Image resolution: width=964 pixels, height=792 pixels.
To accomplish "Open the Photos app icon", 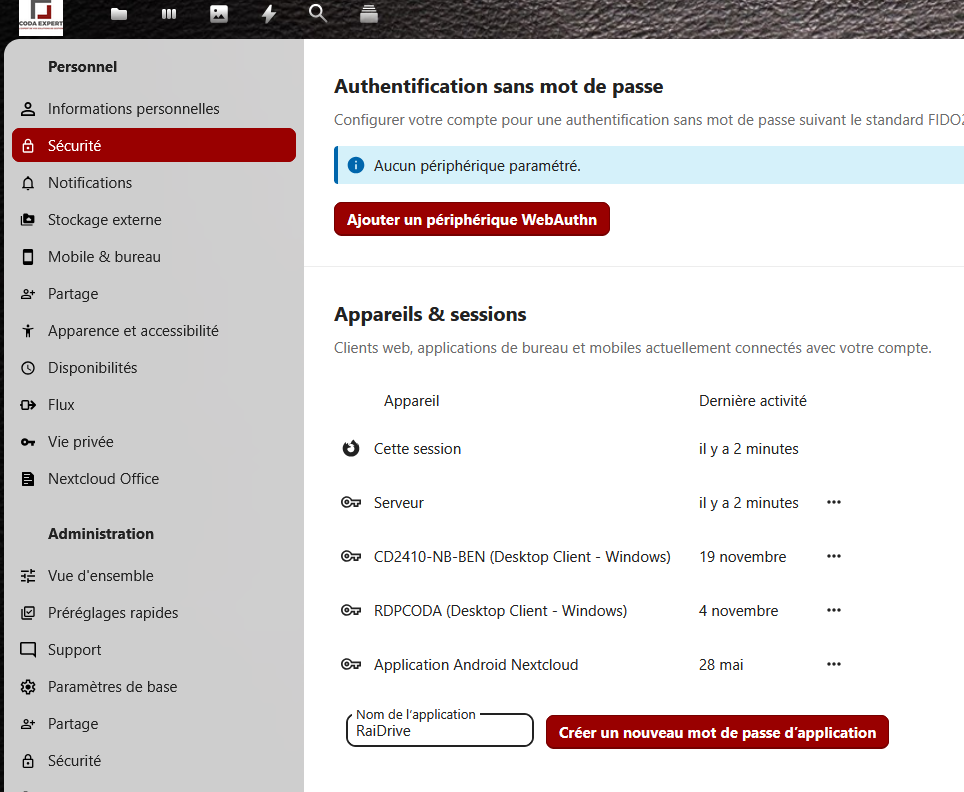I will [x=219, y=14].
